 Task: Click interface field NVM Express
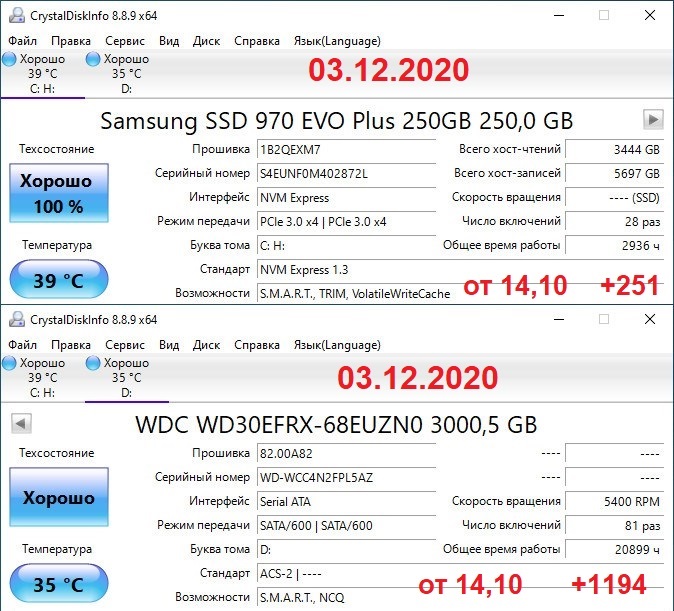click(346, 198)
